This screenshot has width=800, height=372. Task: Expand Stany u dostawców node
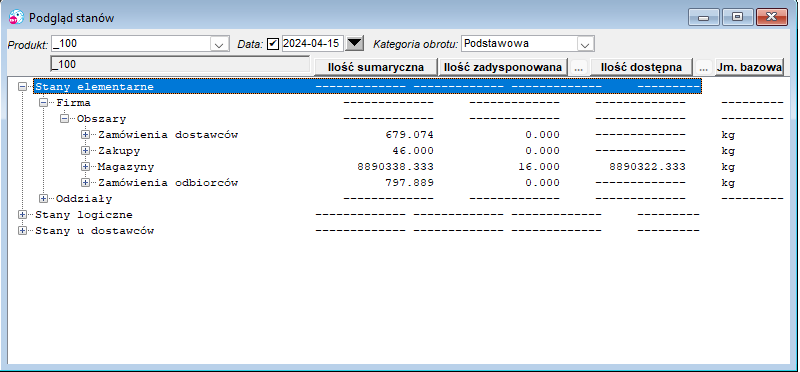22,231
